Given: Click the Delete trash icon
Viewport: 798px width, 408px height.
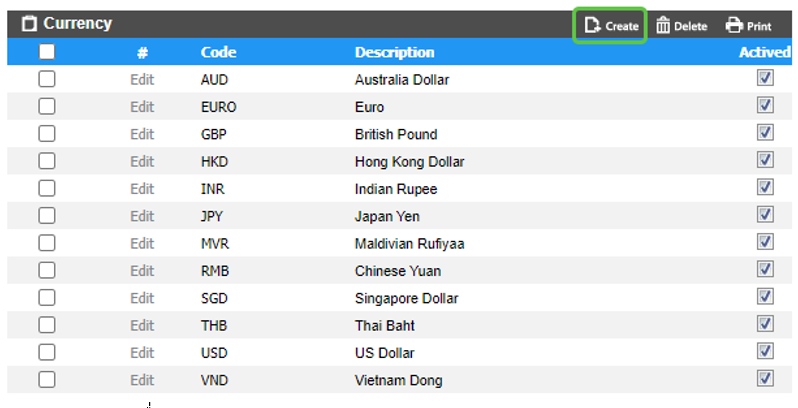Looking at the screenshot, I should (663, 26).
